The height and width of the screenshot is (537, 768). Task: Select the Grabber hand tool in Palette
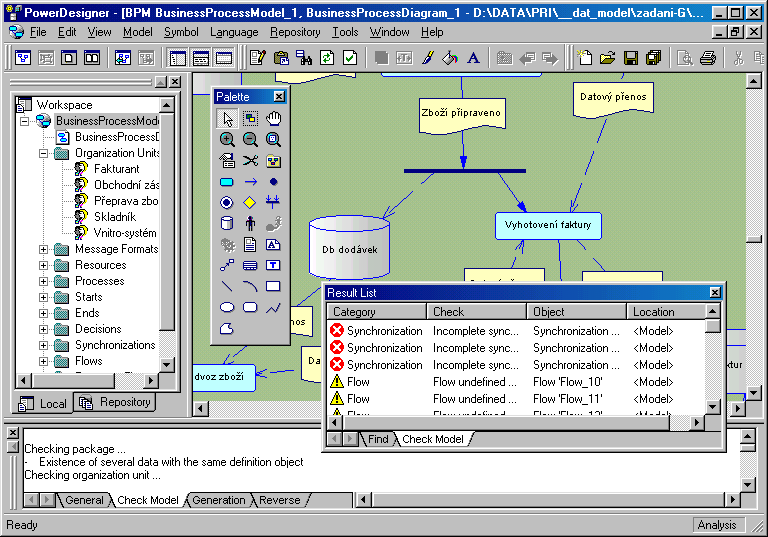273,119
